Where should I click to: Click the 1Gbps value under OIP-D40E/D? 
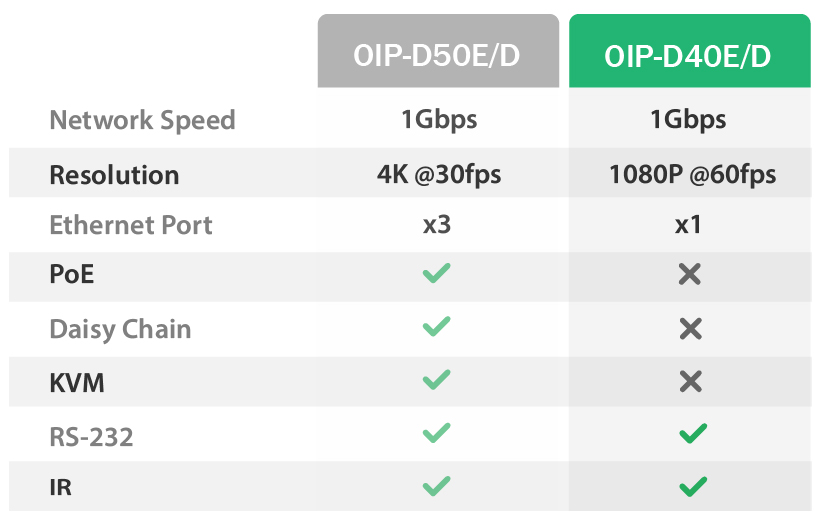click(688, 121)
